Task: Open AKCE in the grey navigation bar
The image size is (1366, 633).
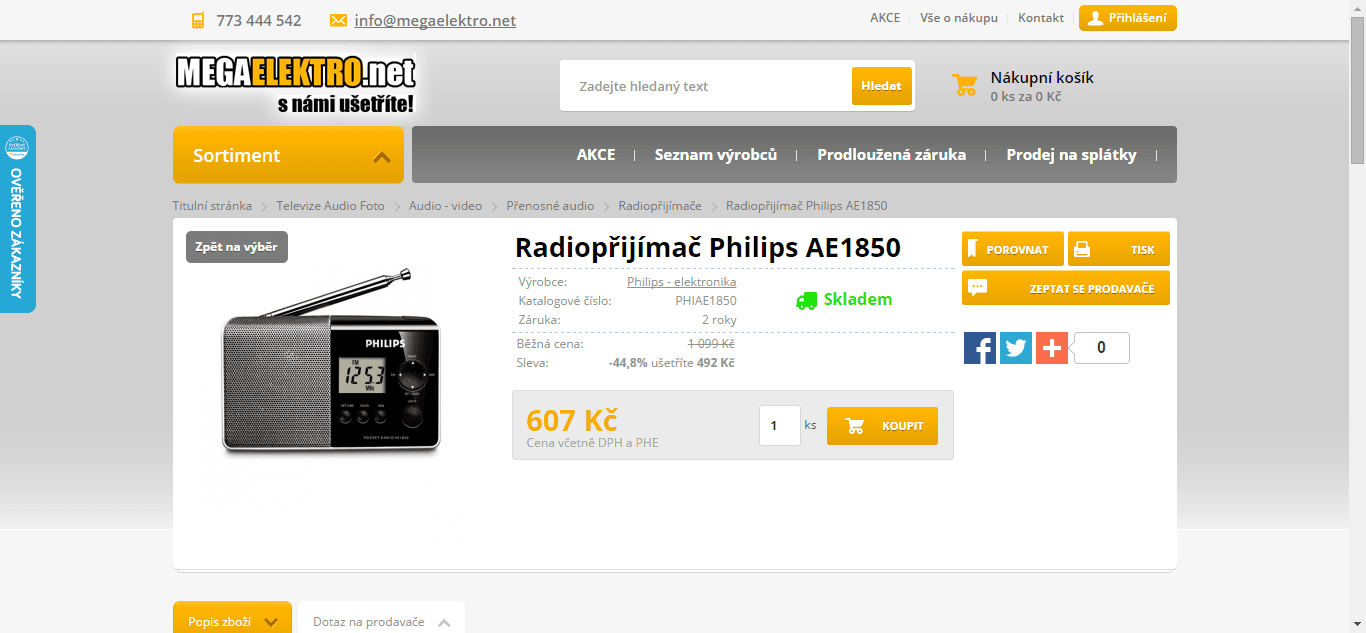Action: (x=596, y=155)
